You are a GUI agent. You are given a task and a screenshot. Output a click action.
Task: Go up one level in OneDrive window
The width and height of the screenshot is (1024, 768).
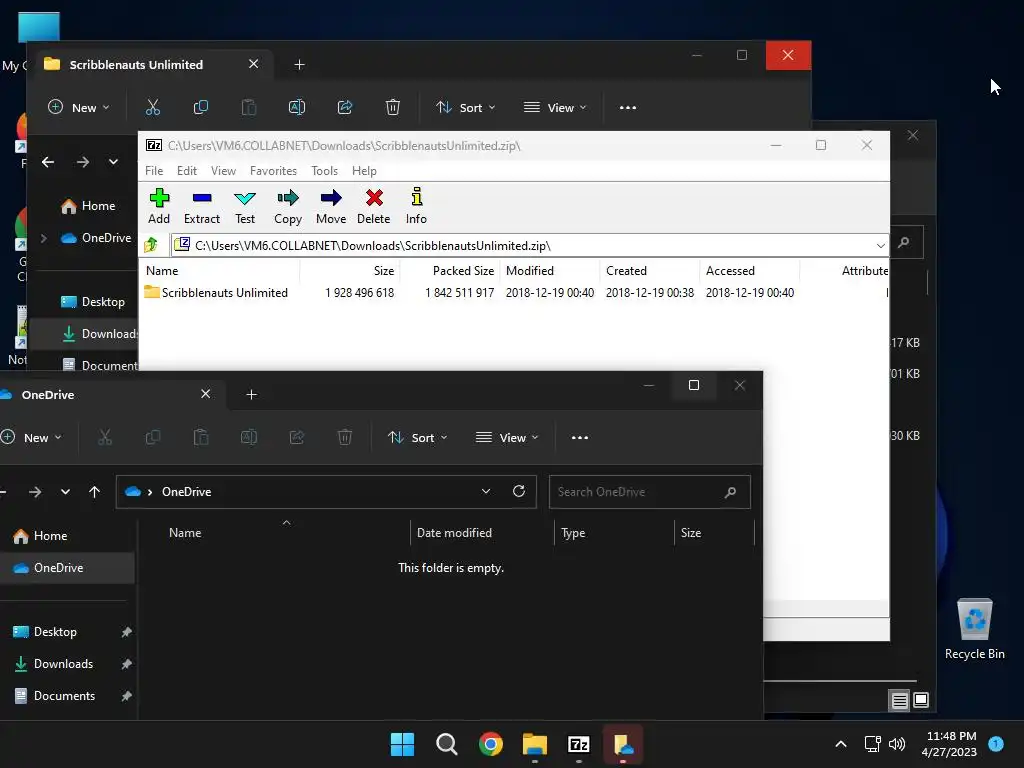coord(95,492)
